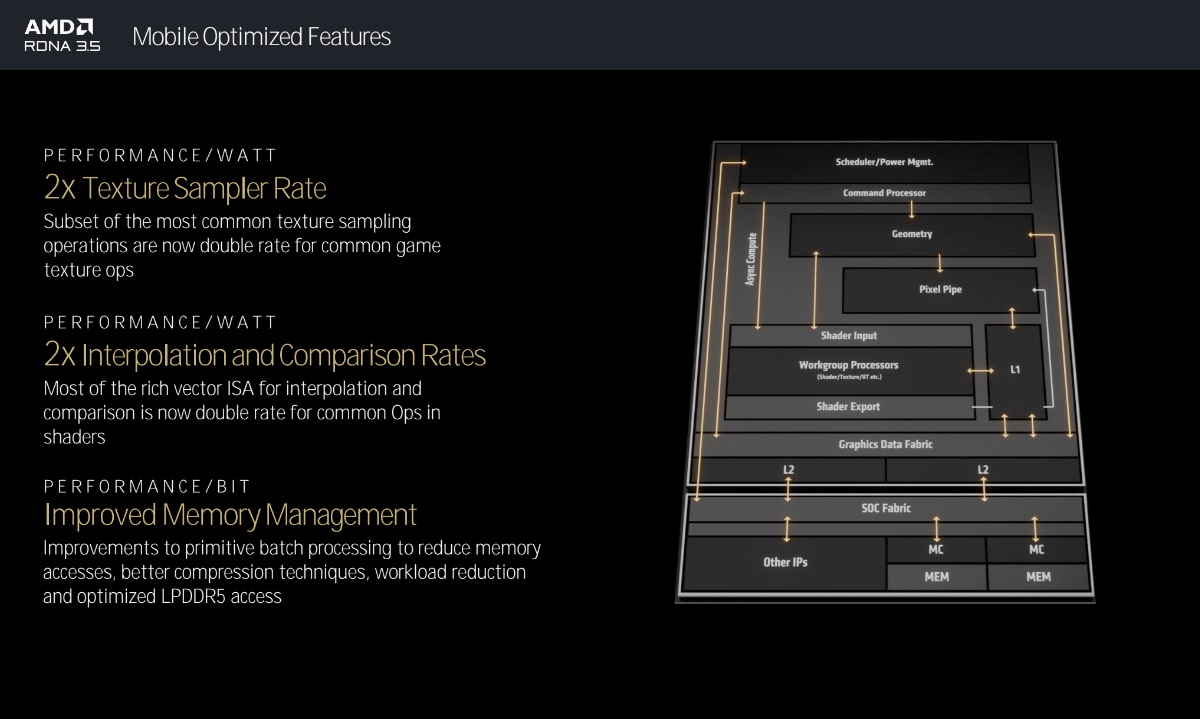The height and width of the screenshot is (719, 1200).
Task: Click the Scheduler/Power Mgmt. block
Action: click(x=884, y=162)
